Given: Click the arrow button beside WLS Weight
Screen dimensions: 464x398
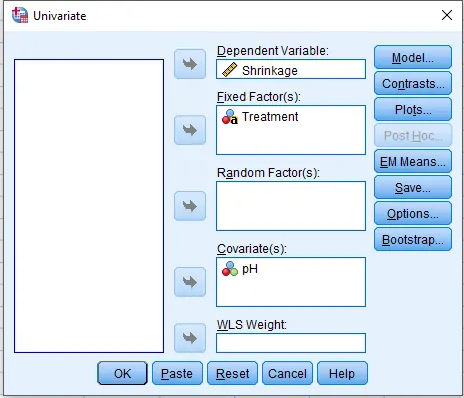Looking at the screenshot, I should (190, 338).
